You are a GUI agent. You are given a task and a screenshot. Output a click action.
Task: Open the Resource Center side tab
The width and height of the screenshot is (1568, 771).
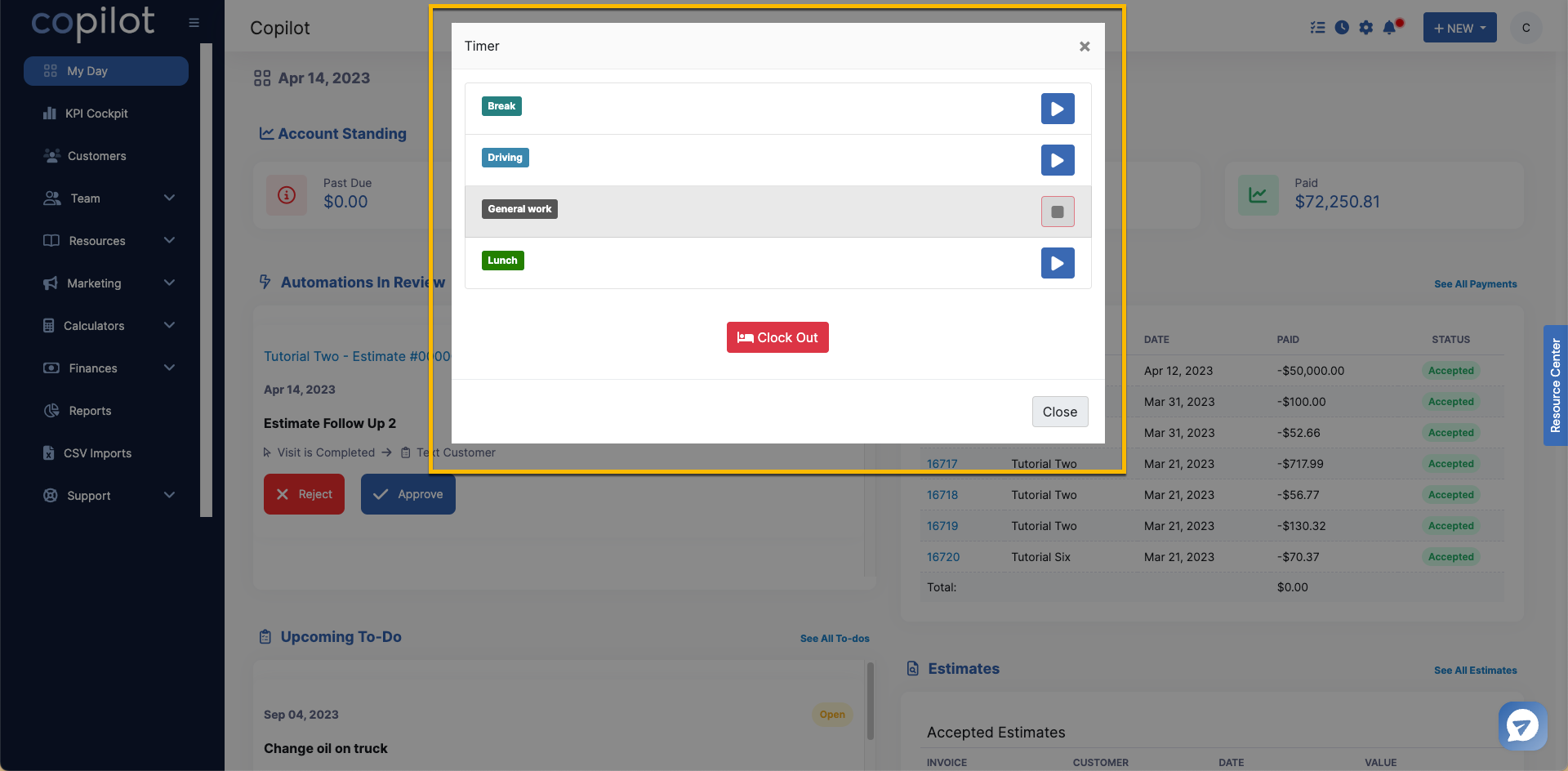tap(1556, 385)
